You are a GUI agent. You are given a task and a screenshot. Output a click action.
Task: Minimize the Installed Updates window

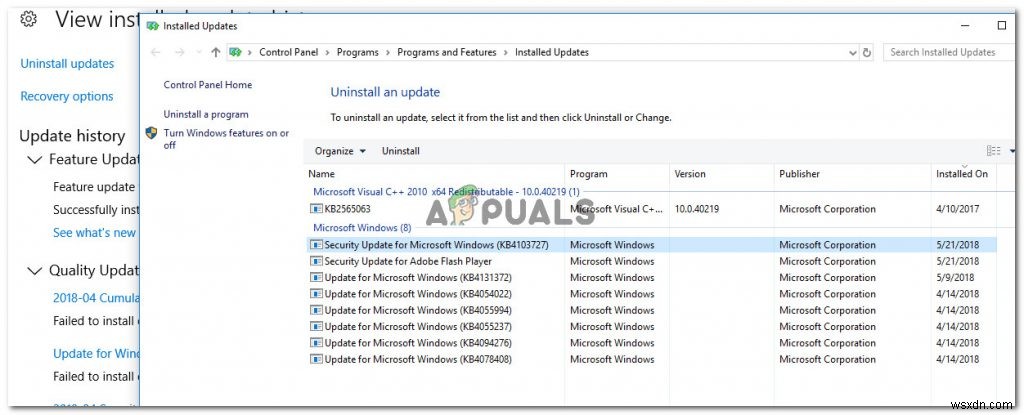pyautogui.click(x=965, y=26)
